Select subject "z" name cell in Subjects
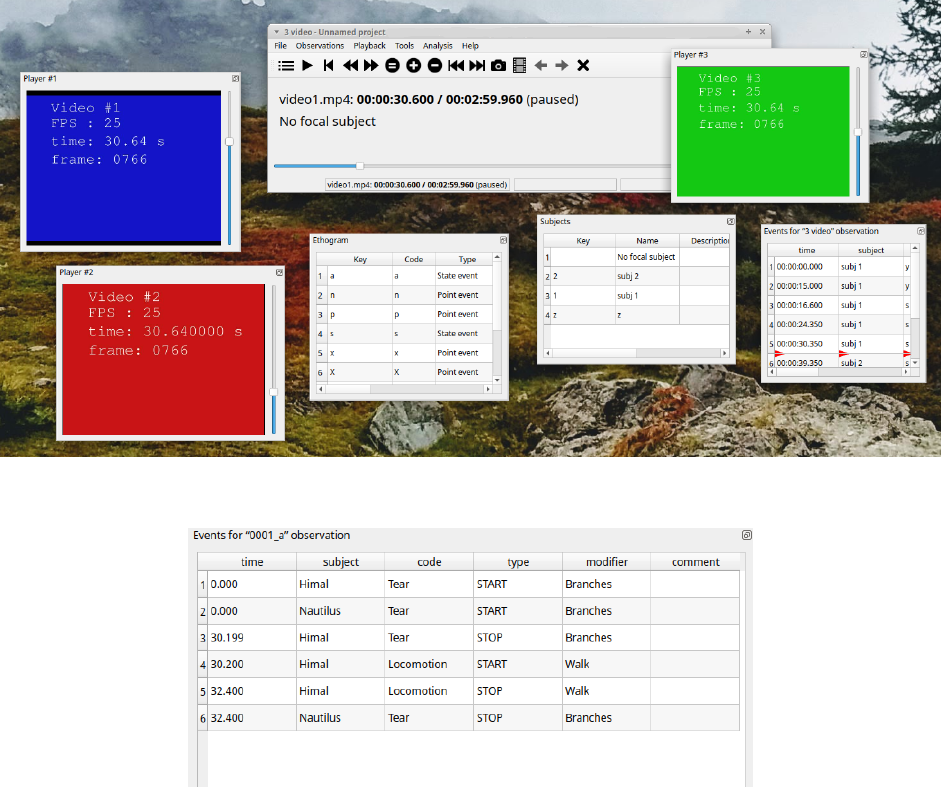941x787 pixels. [647, 315]
